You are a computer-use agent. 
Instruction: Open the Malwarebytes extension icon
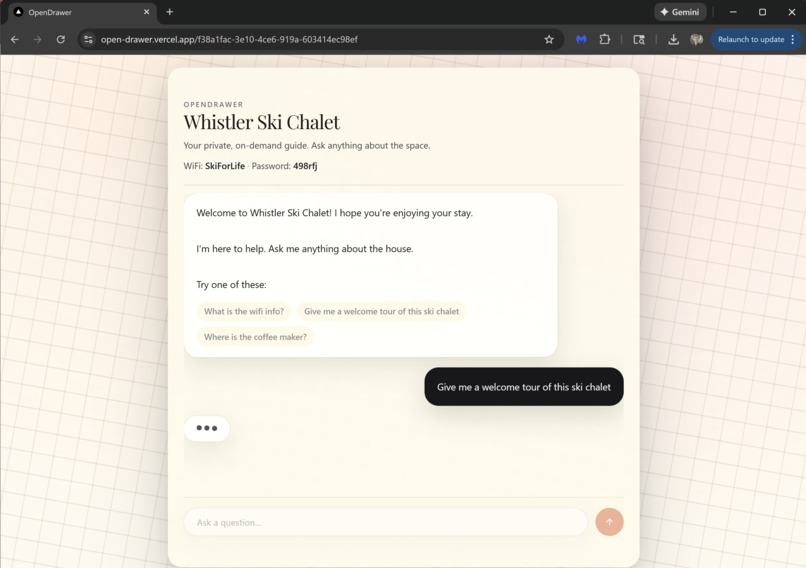[x=581, y=40]
